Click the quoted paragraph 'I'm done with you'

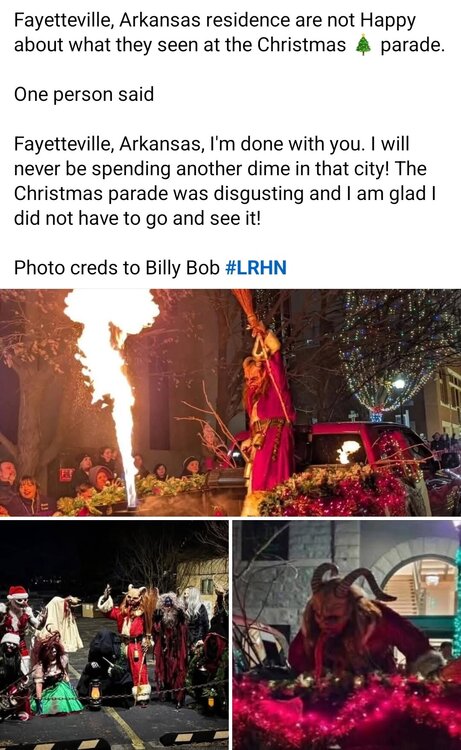[225, 181]
